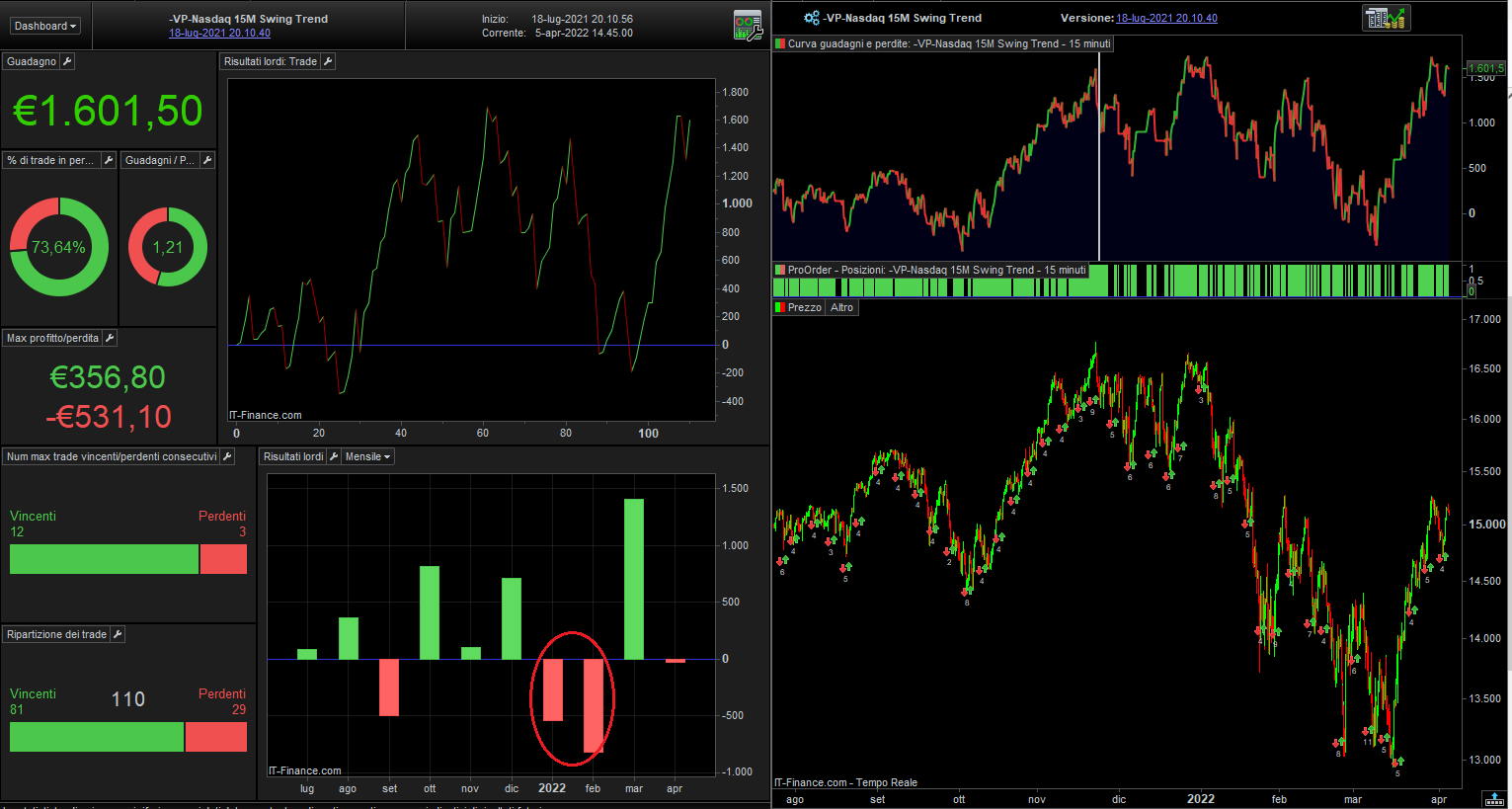Click the red-green icon beside Prezzo

tap(780, 307)
